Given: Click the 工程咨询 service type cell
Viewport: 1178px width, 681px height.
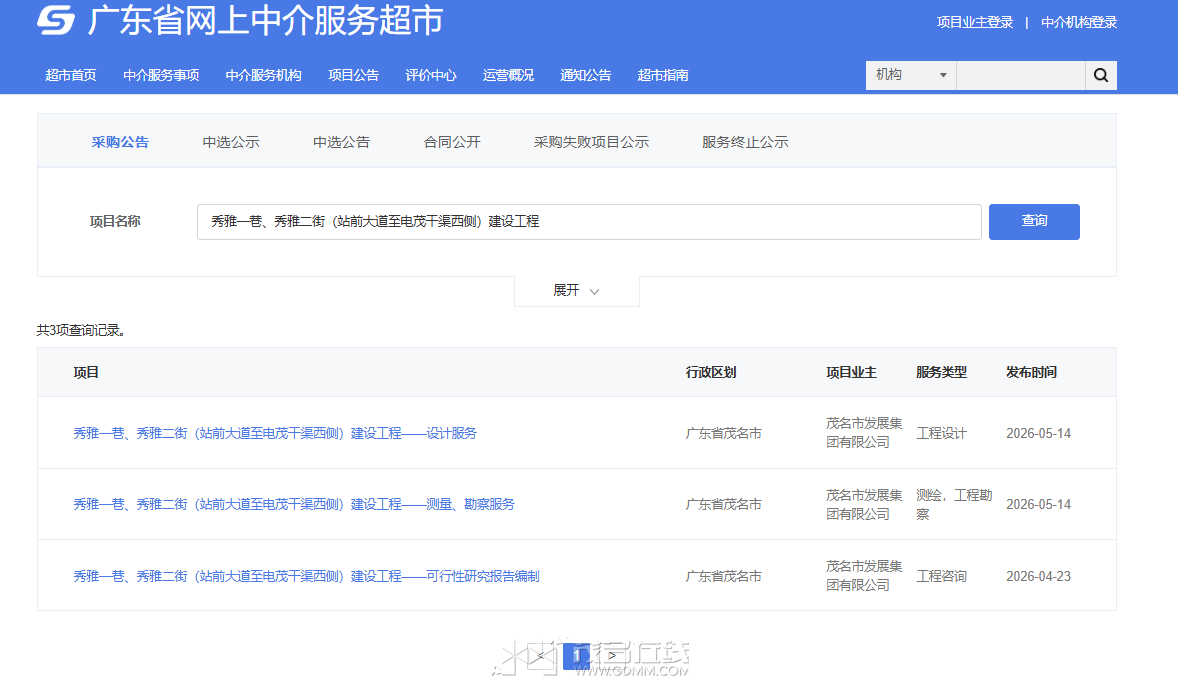Looking at the screenshot, I should [x=941, y=577].
